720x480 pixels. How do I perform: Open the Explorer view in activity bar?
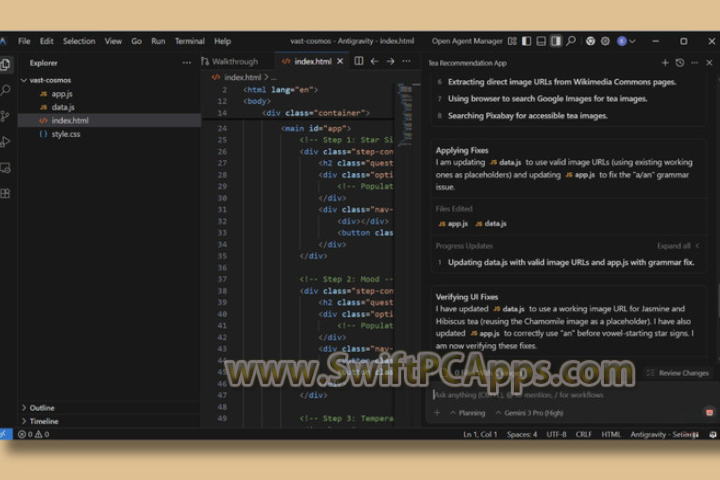click(x=6, y=64)
